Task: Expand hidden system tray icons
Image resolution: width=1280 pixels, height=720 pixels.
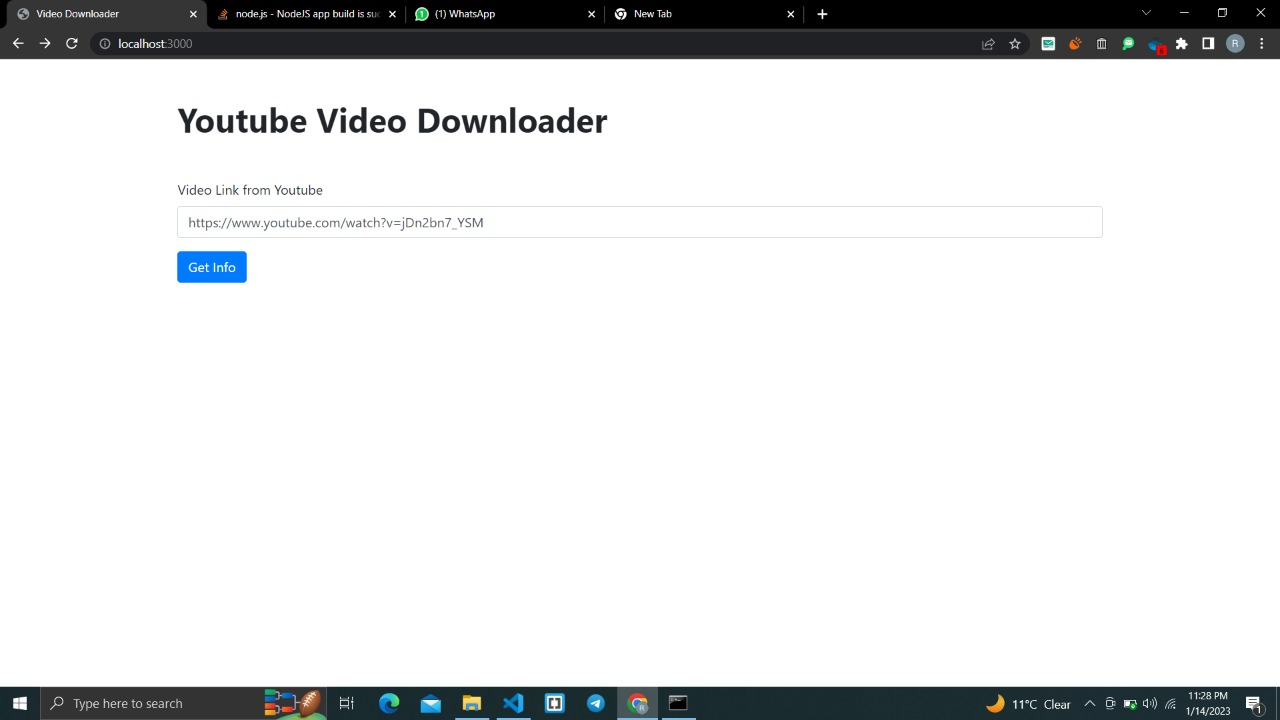Action: point(1089,703)
